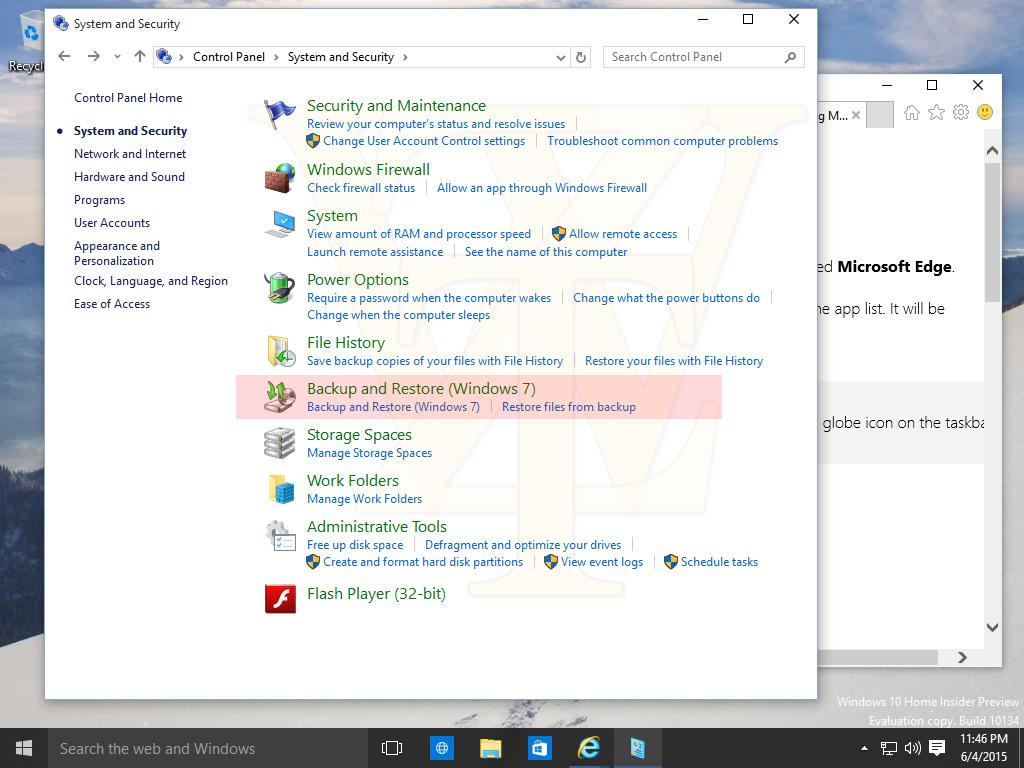Click the Administrative Tools gear icon
This screenshot has width=1024, height=768.
tap(281, 536)
